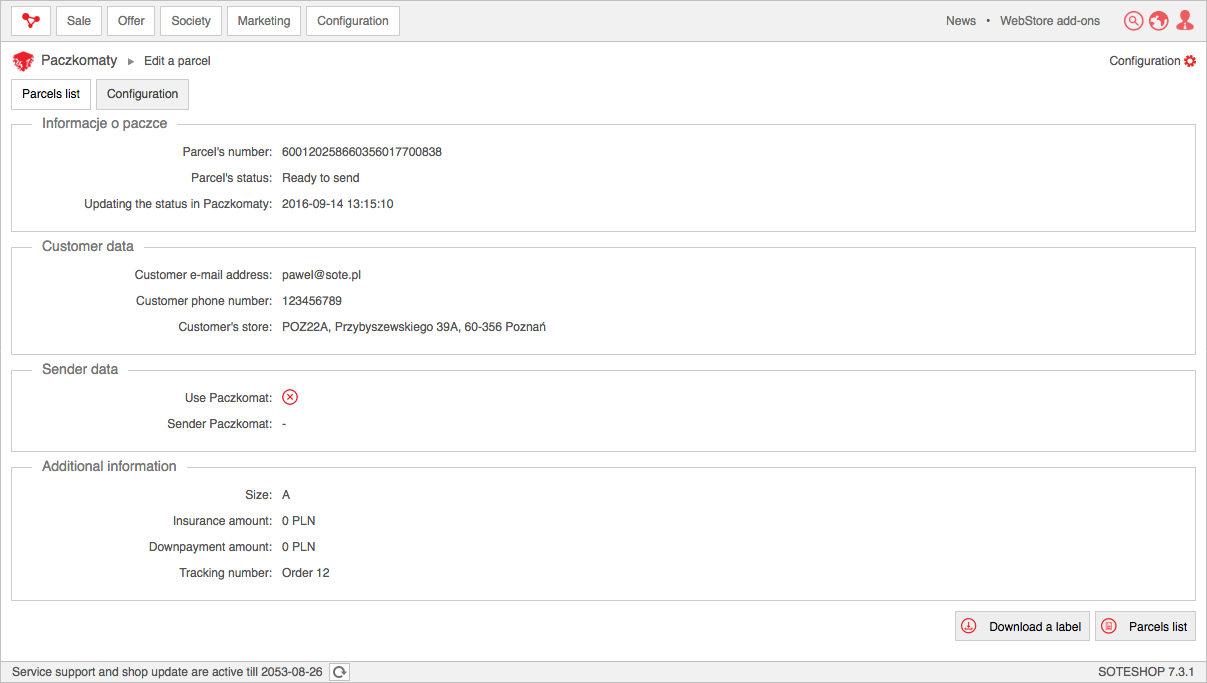Click the download icon on label button
The image size is (1207, 683).
click(968, 626)
